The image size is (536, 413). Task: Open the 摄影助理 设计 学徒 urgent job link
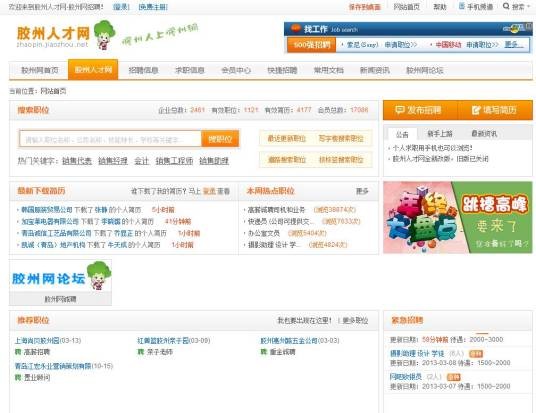point(417,354)
